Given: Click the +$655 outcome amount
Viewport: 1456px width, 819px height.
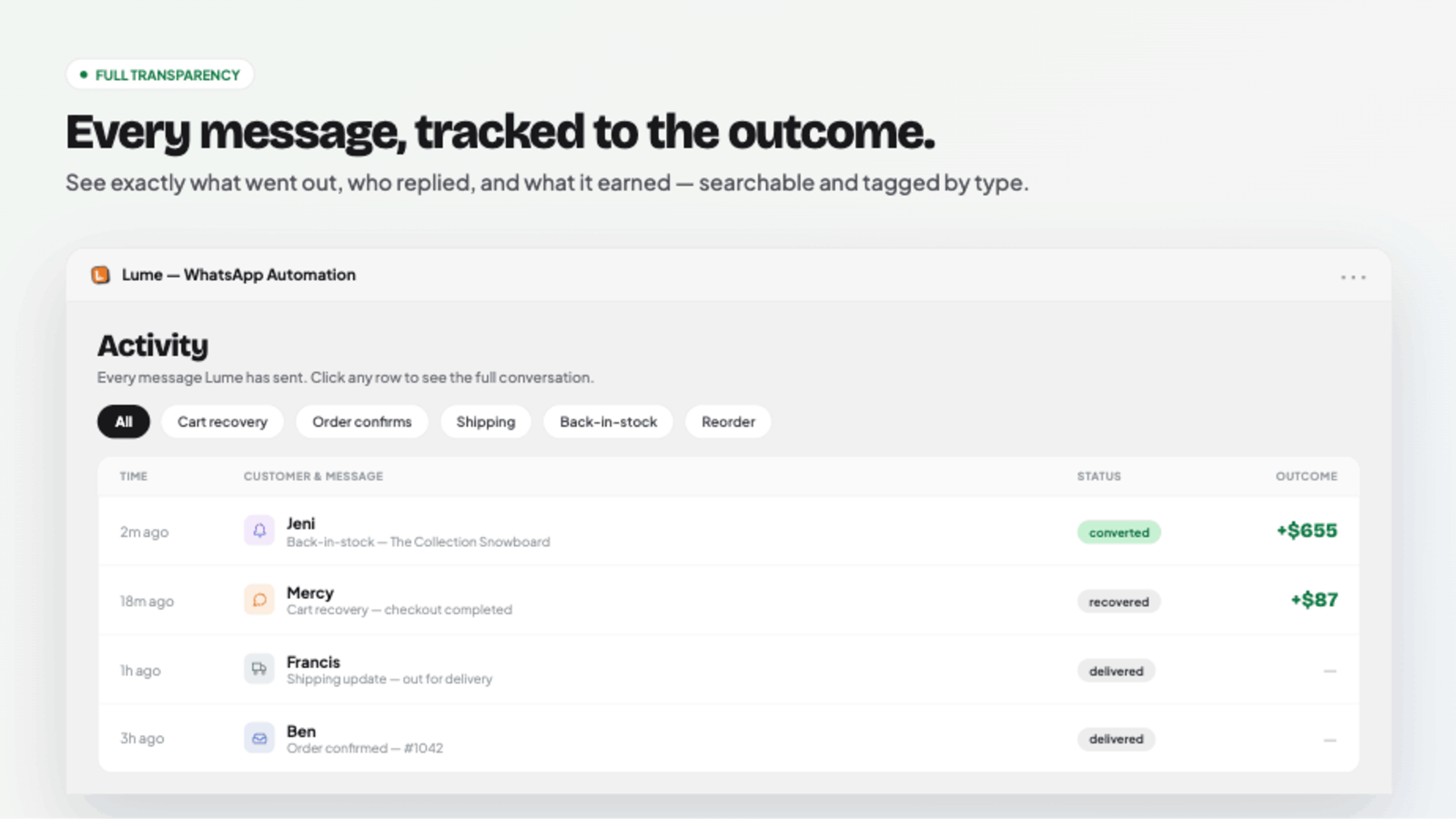Looking at the screenshot, I should 1306,531.
